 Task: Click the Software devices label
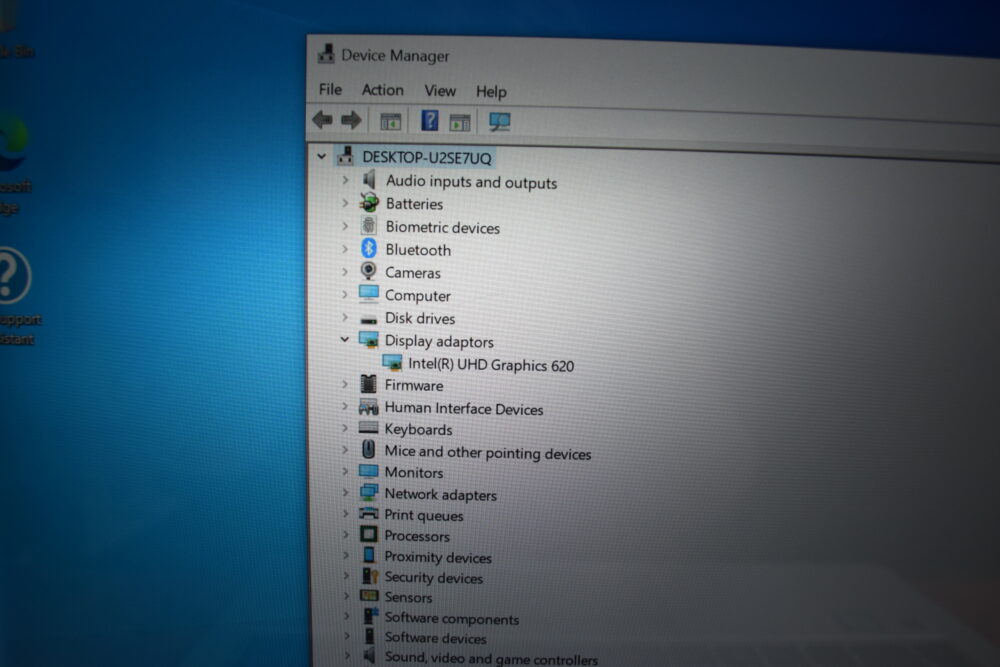[x=436, y=638]
